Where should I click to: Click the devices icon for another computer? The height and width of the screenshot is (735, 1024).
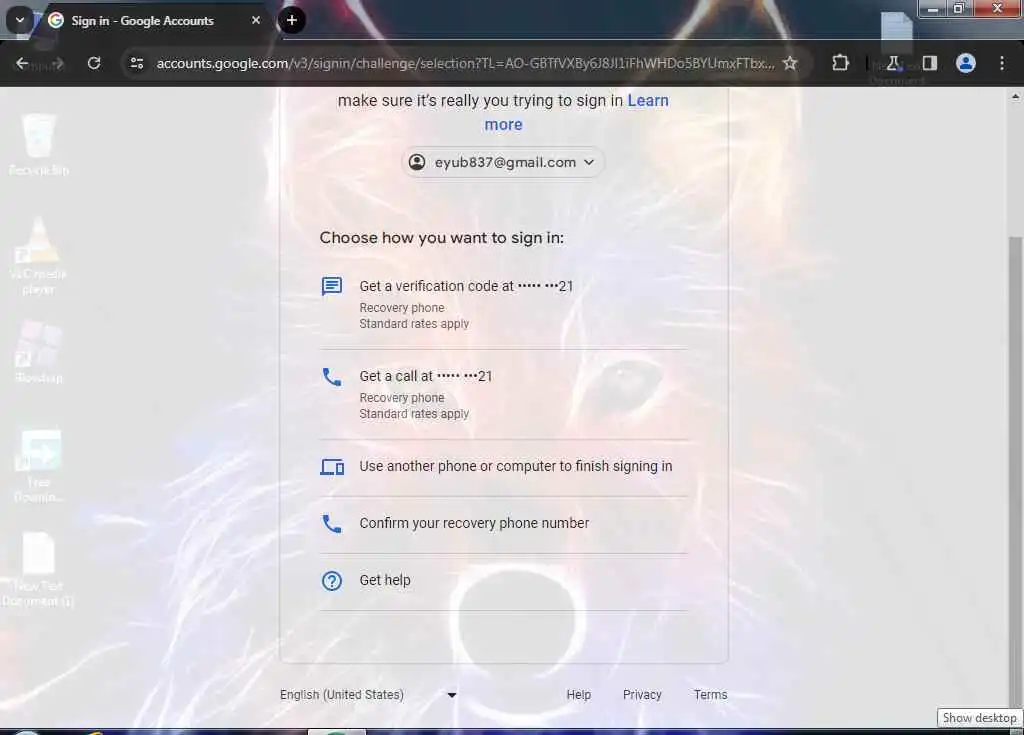pos(332,467)
